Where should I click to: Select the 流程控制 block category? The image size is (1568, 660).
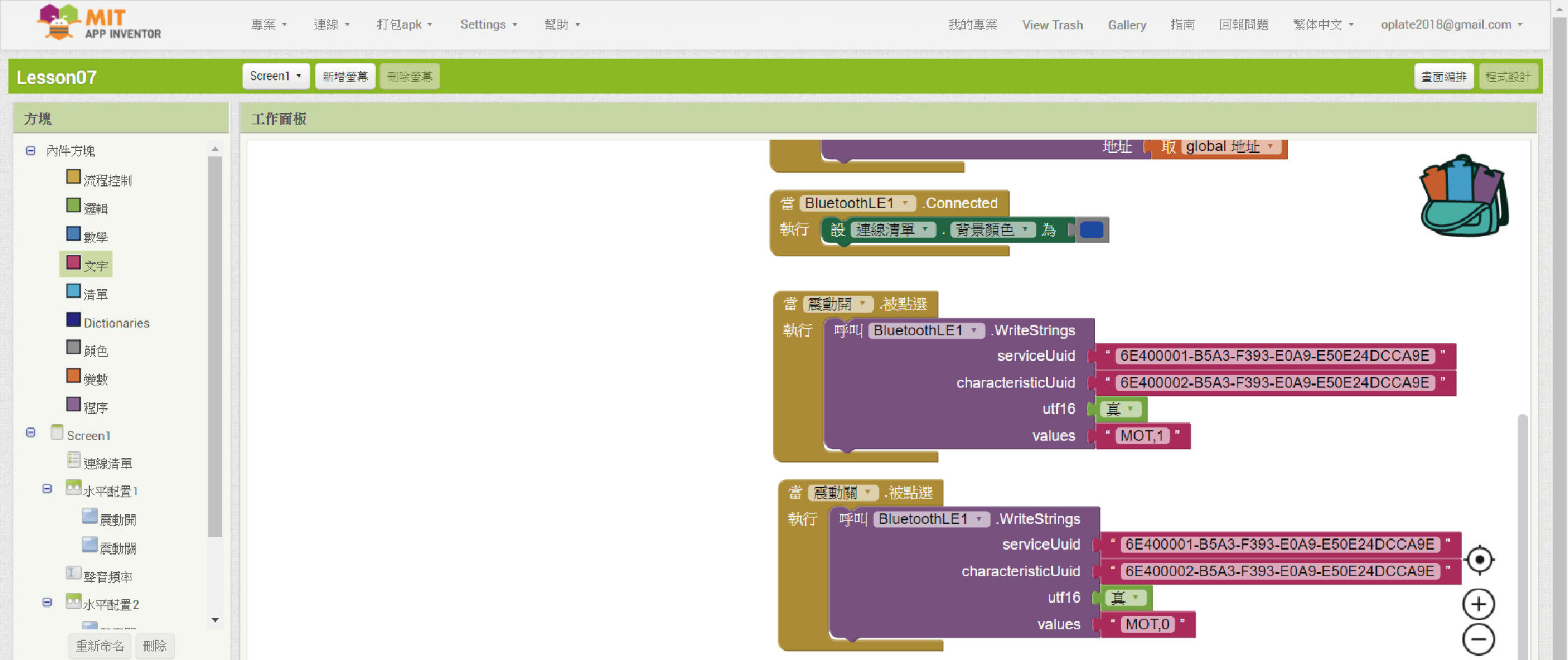pyautogui.click(x=107, y=180)
